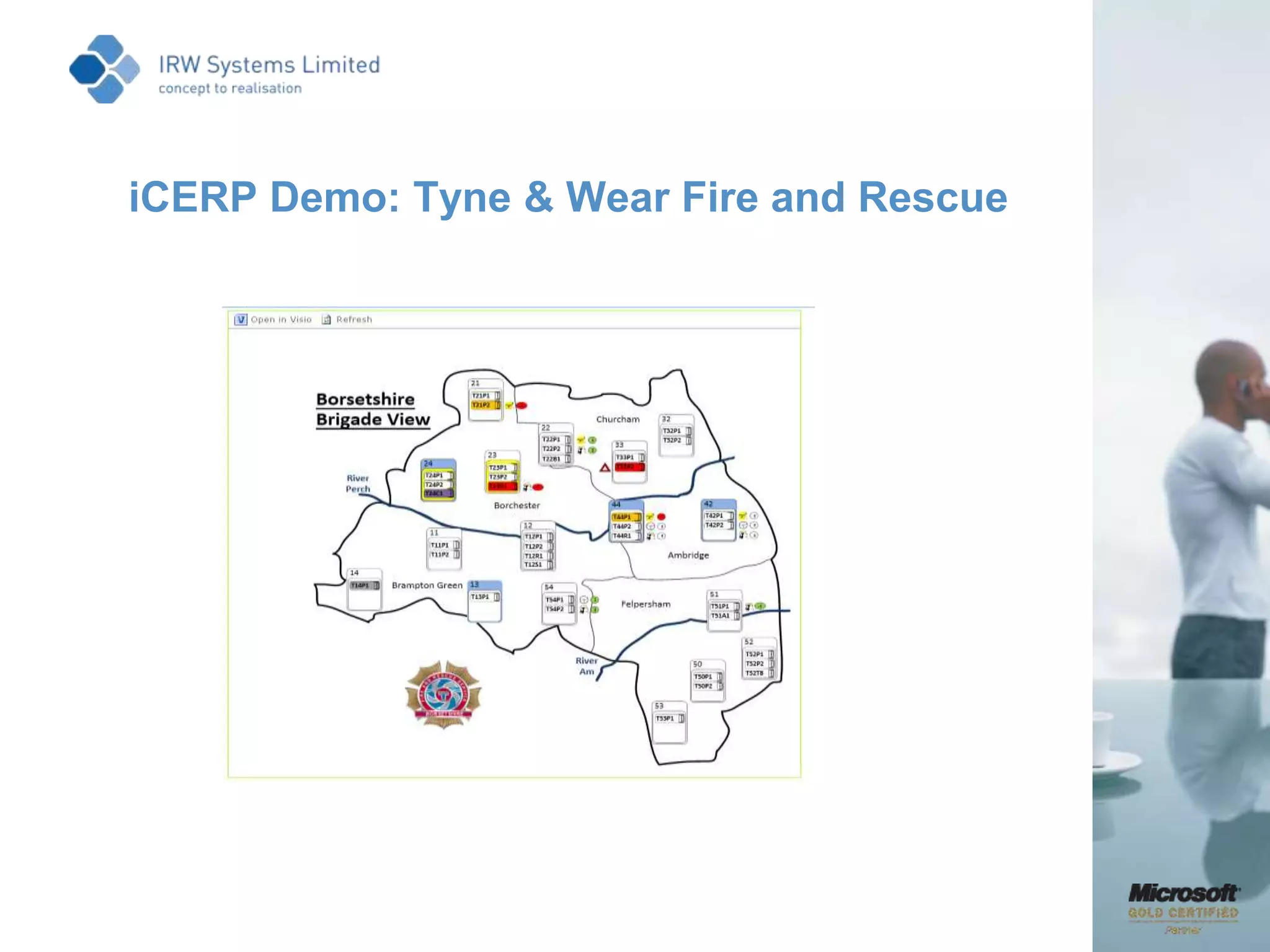Click the green status dot beside T54P2

coord(595,610)
